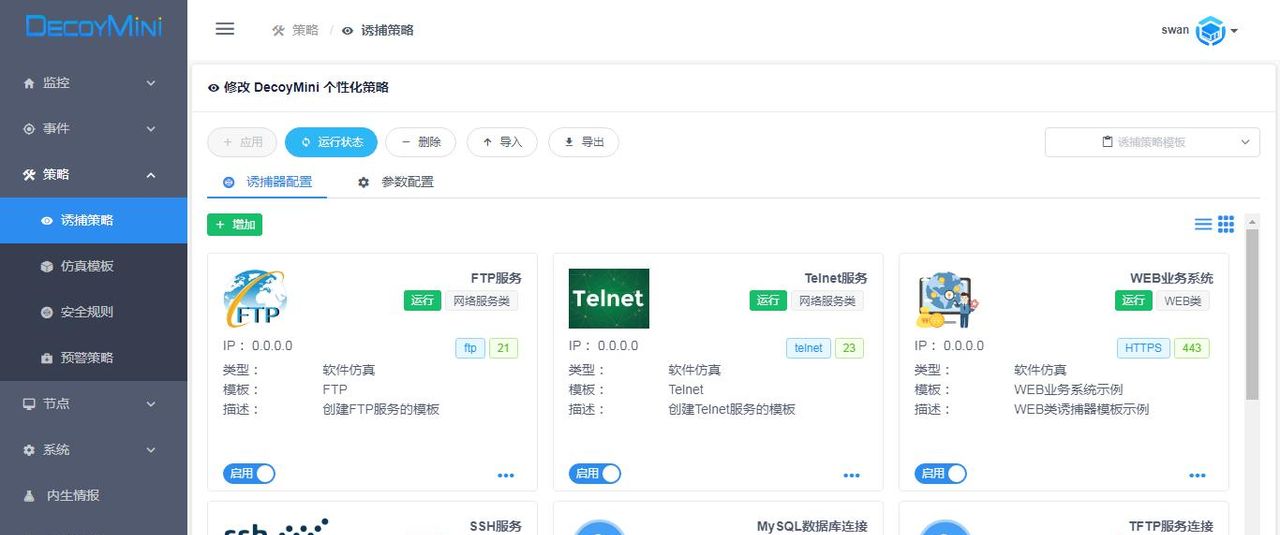
Task: Click the 监控 home icon in sidebar
Action: [x=29, y=83]
